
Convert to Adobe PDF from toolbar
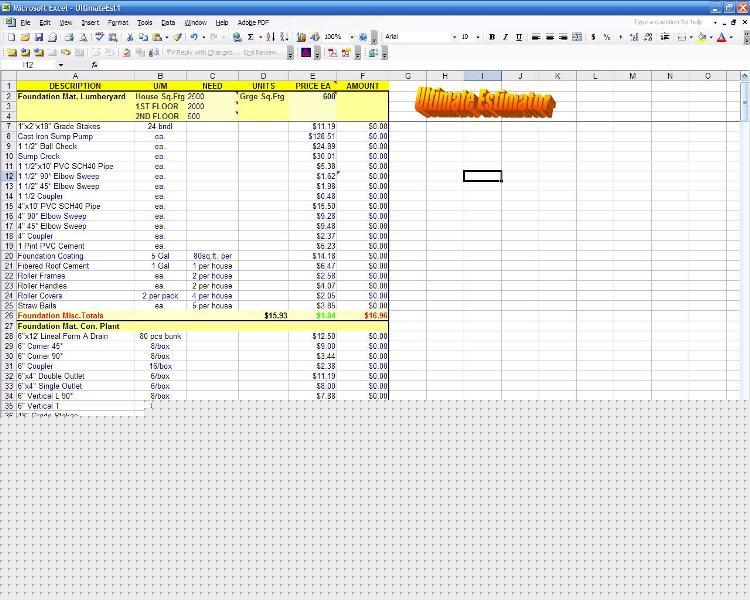point(332,53)
